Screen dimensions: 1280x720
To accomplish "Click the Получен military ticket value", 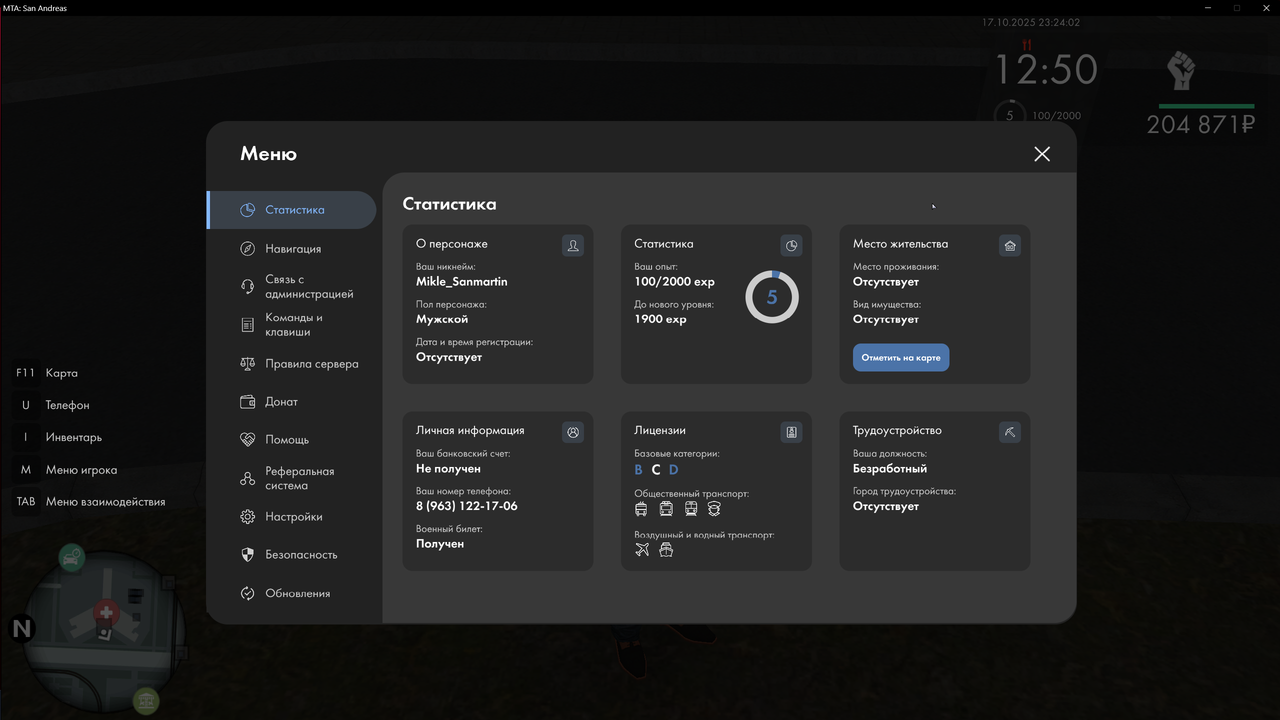I will (440, 544).
